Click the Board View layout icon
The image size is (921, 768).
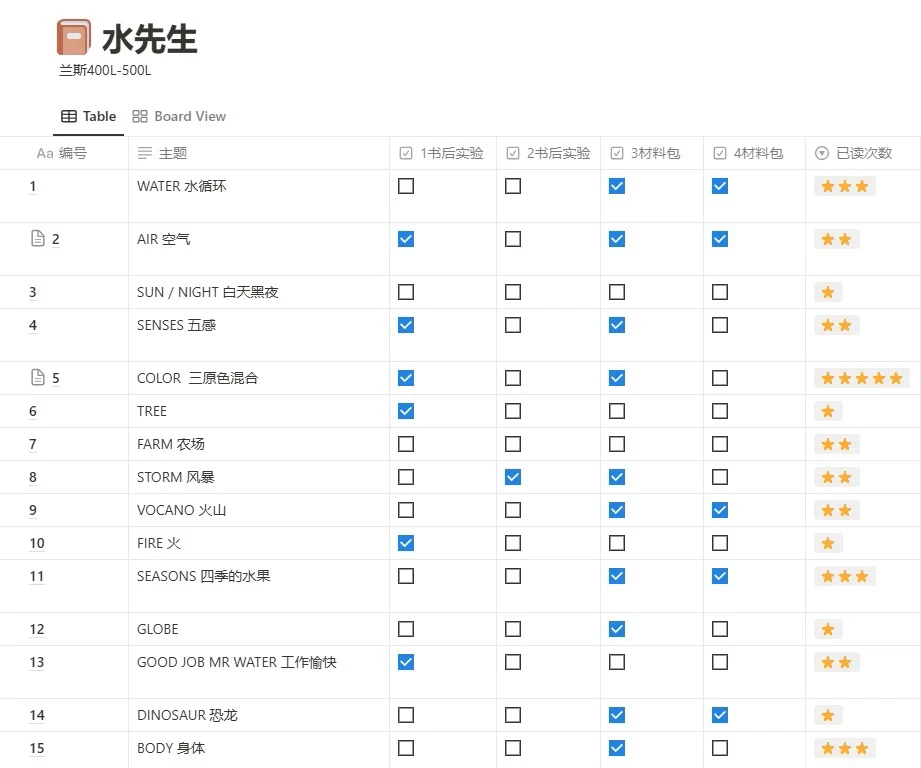(140, 116)
